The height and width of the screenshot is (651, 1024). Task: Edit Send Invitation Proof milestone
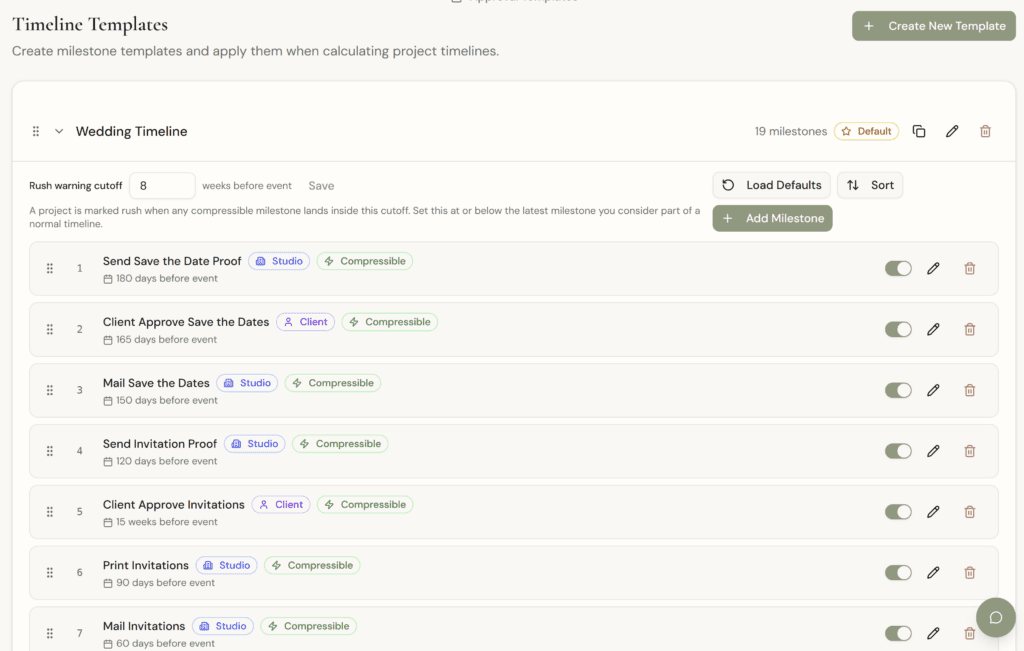[x=933, y=451]
